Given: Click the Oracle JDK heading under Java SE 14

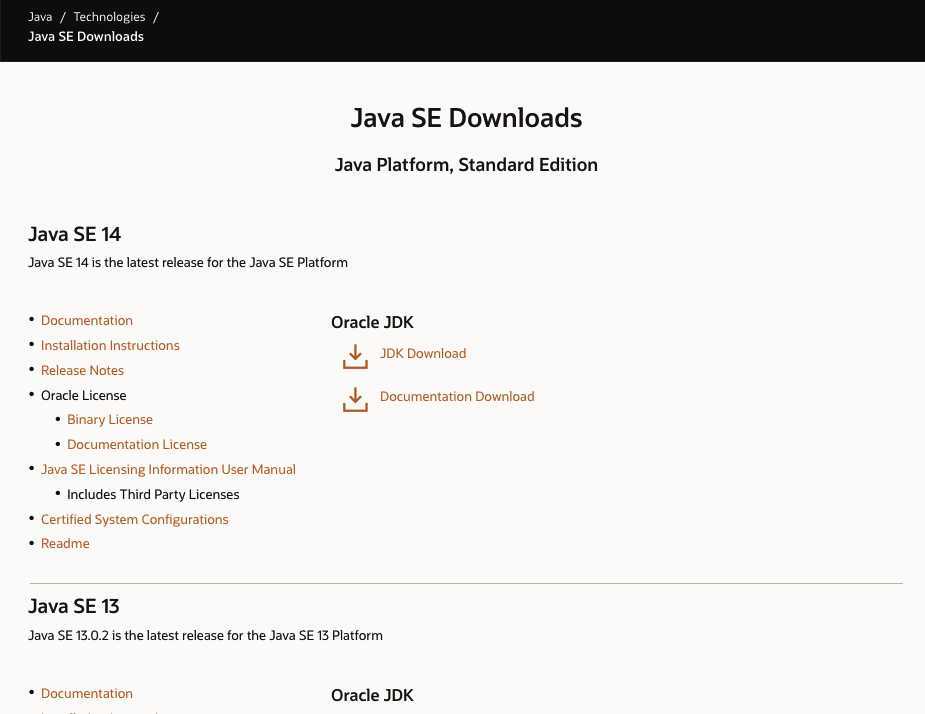Looking at the screenshot, I should coord(372,322).
